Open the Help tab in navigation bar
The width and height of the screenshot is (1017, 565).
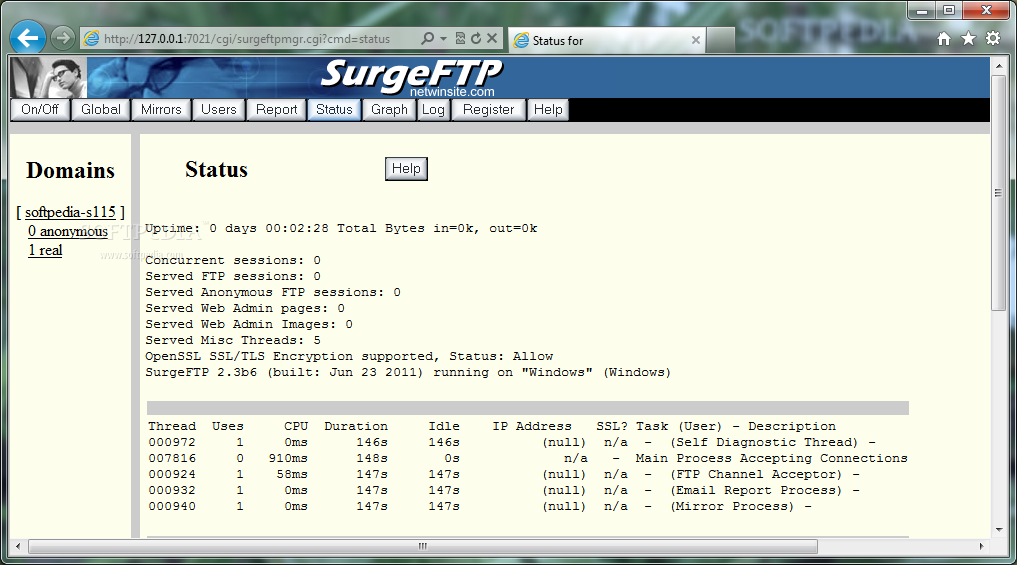click(x=548, y=110)
